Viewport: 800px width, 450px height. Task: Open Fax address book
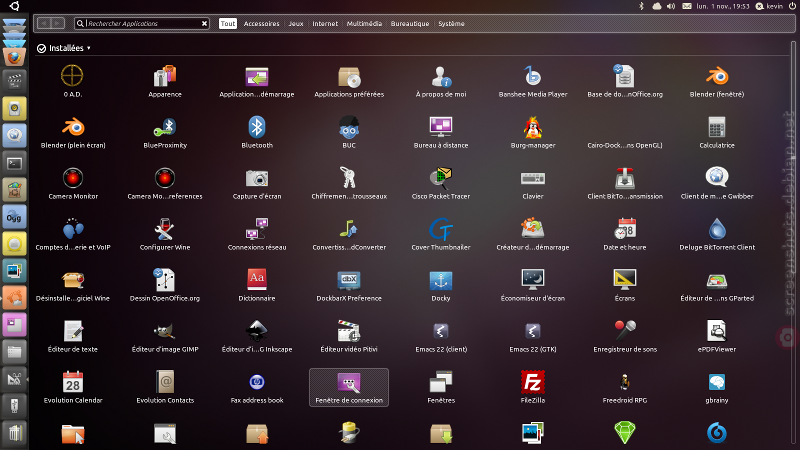click(257, 382)
